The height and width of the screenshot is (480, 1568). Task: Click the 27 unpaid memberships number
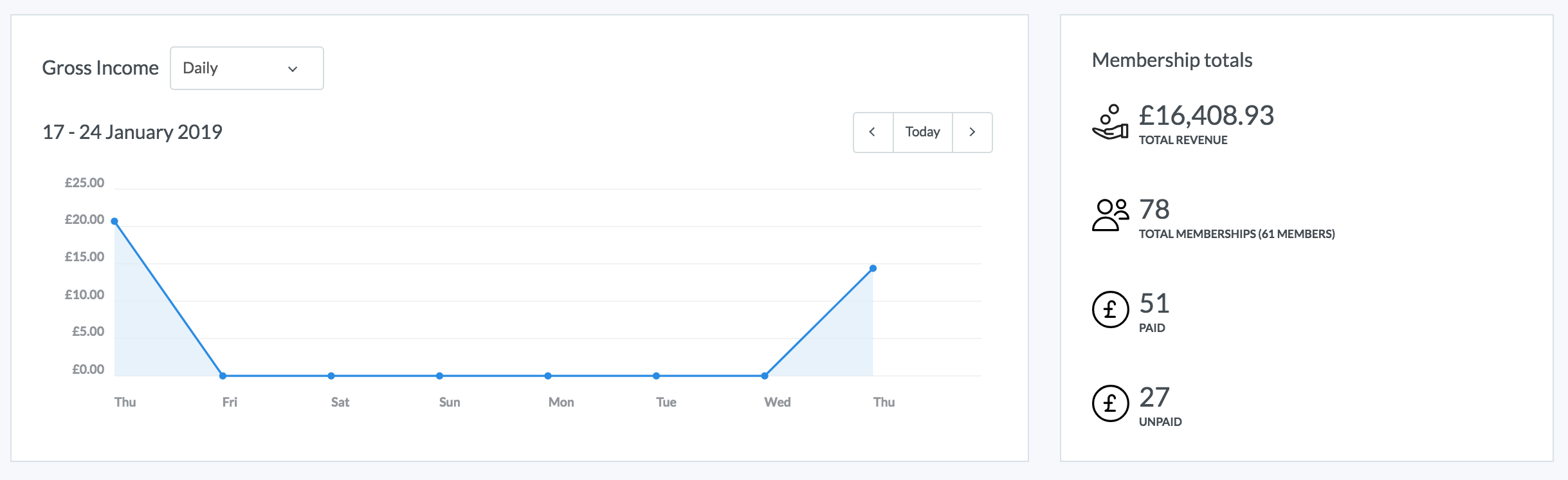pyautogui.click(x=1154, y=398)
